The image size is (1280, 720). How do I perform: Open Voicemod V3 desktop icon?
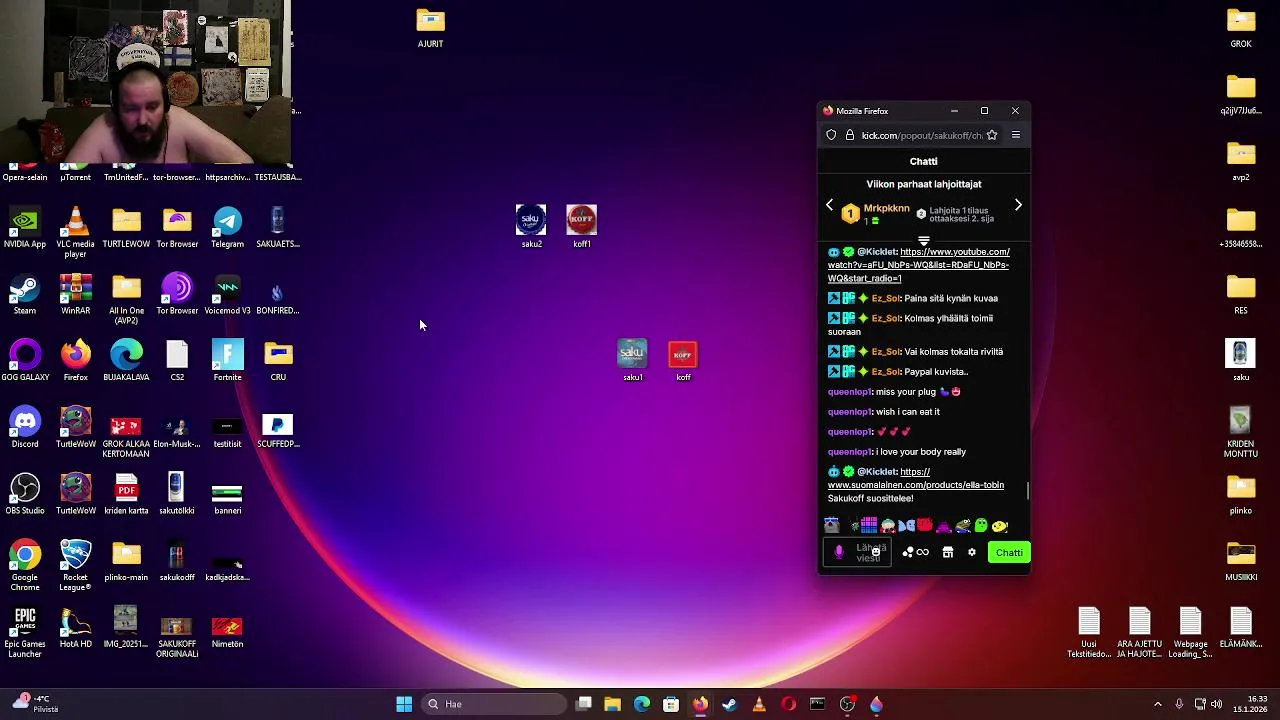(227, 294)
